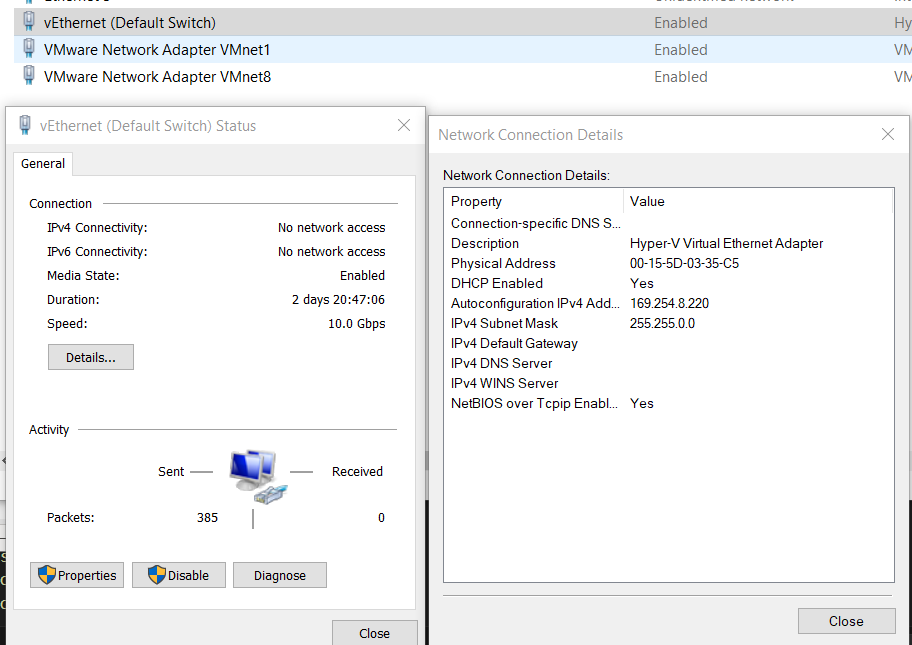Select the DHCP Enabled row

coord(669,283)
